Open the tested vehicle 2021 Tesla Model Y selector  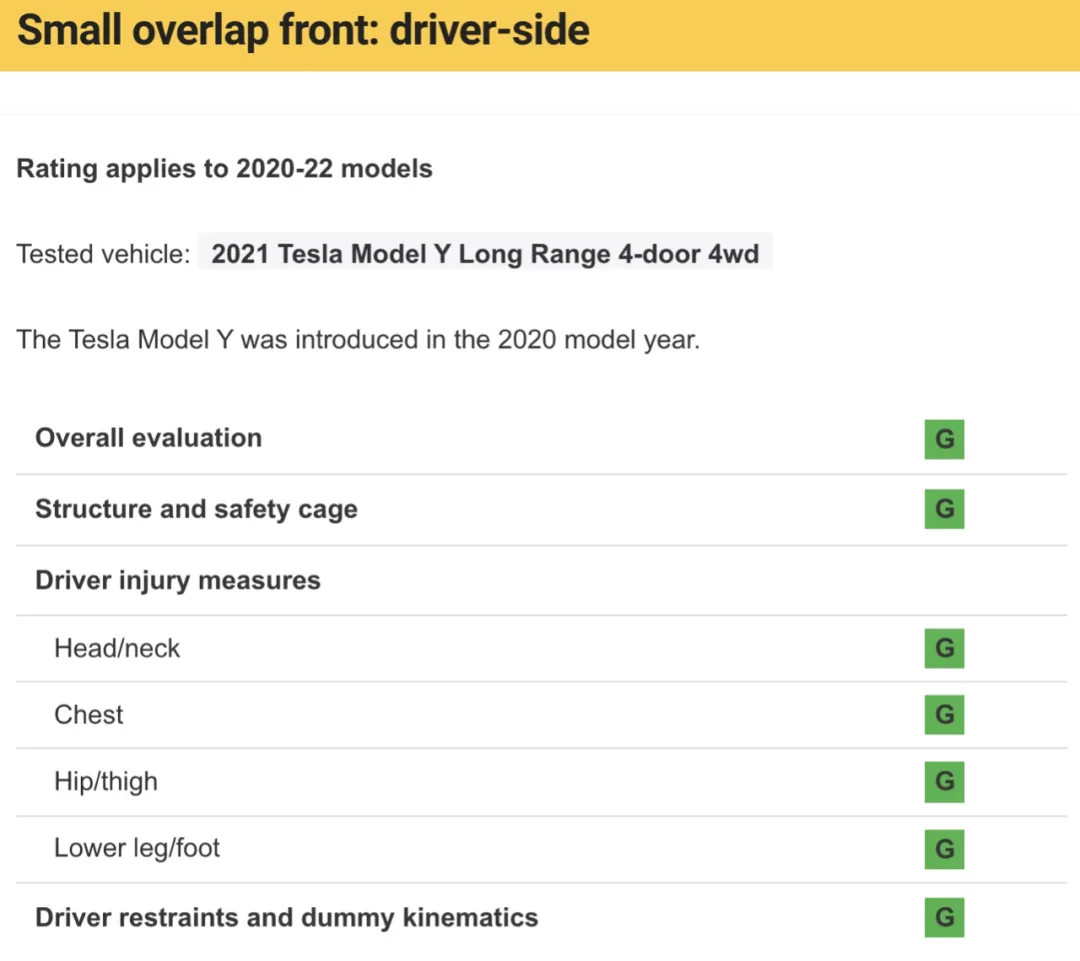(485, 254)
